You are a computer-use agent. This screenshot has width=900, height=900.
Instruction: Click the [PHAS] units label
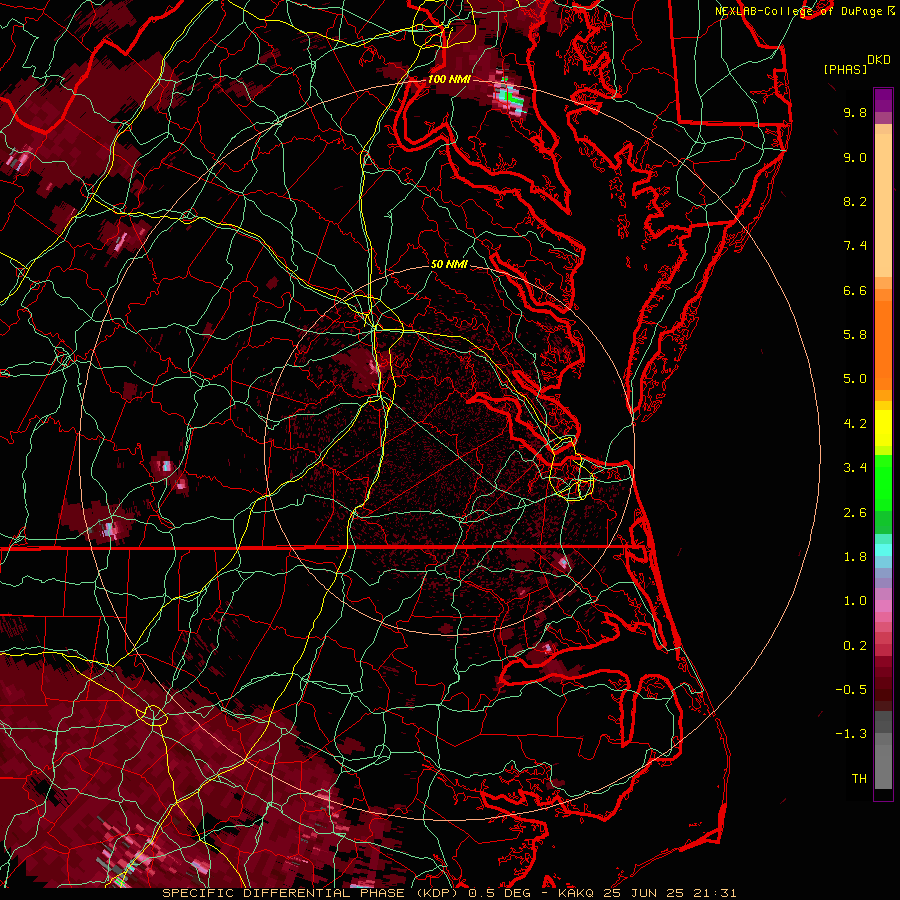point(845,69)
